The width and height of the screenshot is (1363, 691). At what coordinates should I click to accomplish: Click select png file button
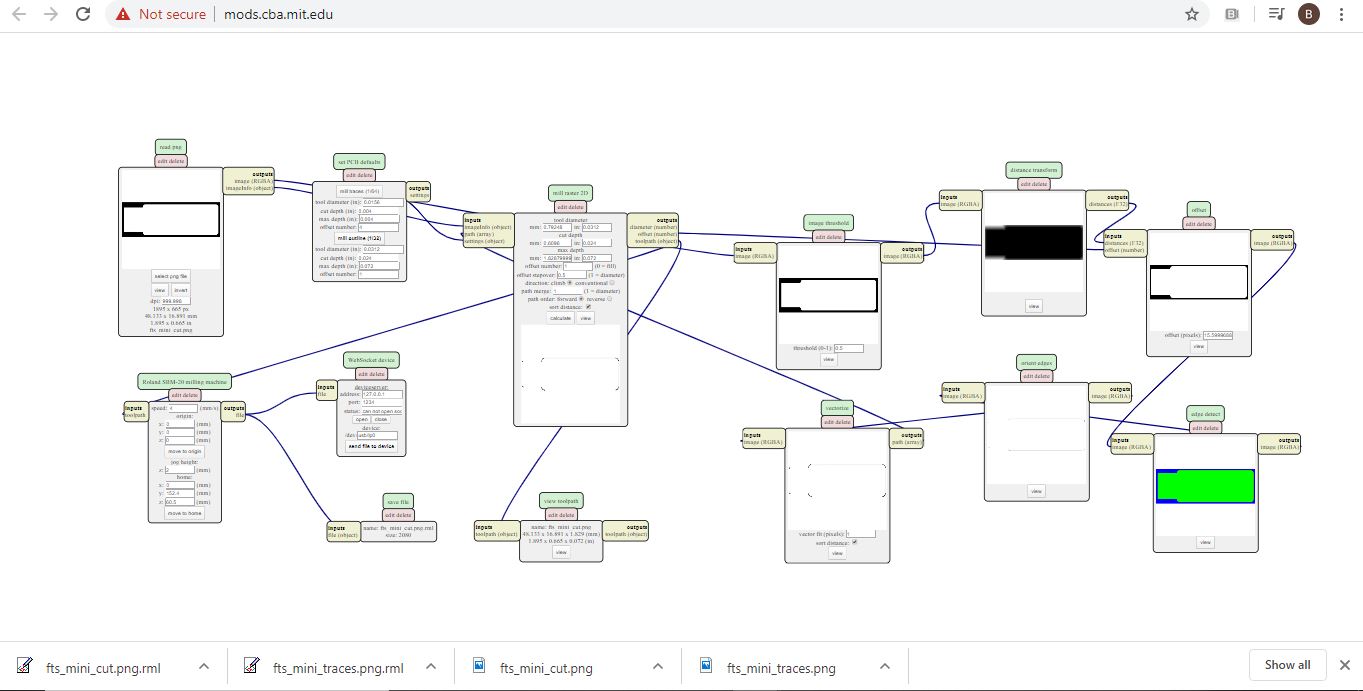click(171, 276)
